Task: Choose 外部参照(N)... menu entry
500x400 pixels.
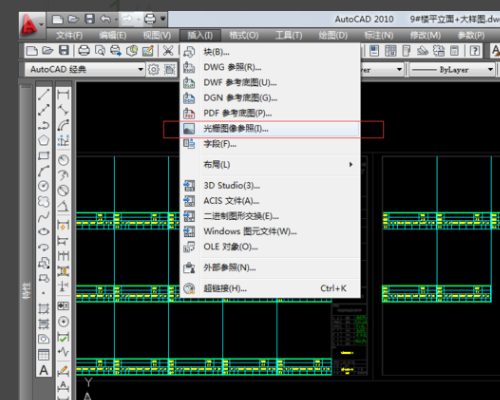Action: [x=270, y=268]
